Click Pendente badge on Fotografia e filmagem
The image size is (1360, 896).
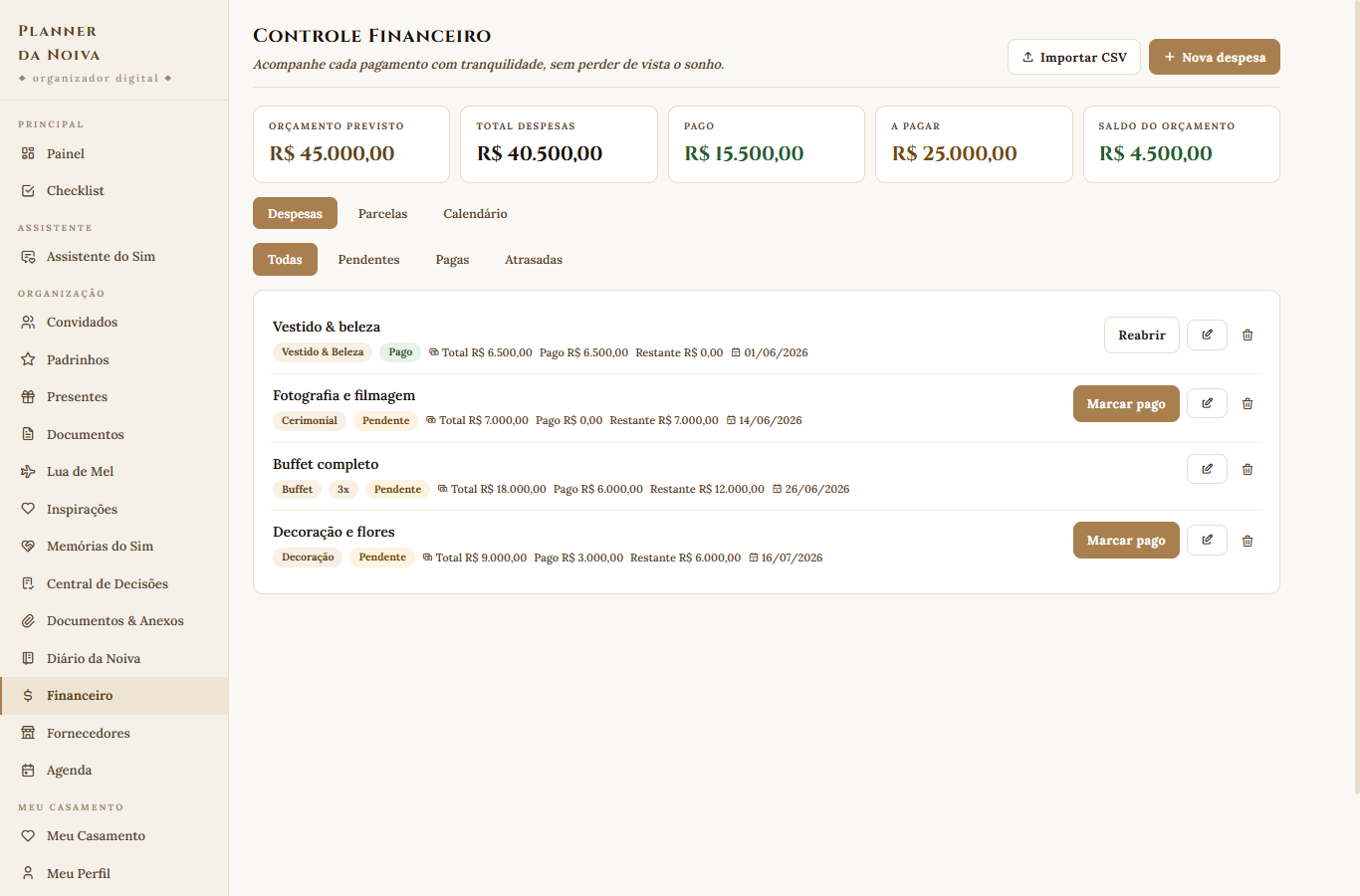[x=386, y=421]
